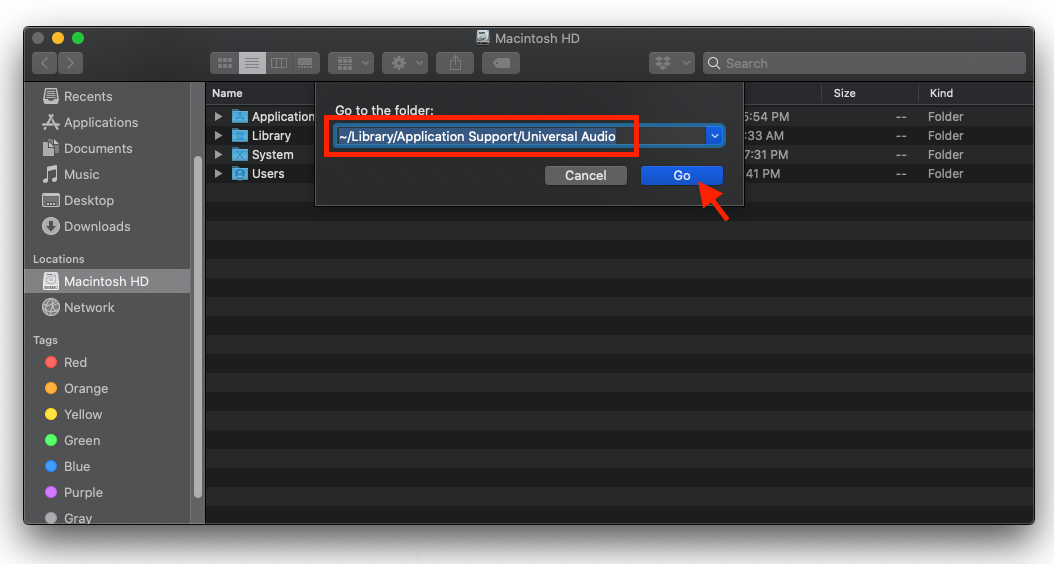Go forward with the right arrow
1054x564 pixels.
tap(71, 63)
